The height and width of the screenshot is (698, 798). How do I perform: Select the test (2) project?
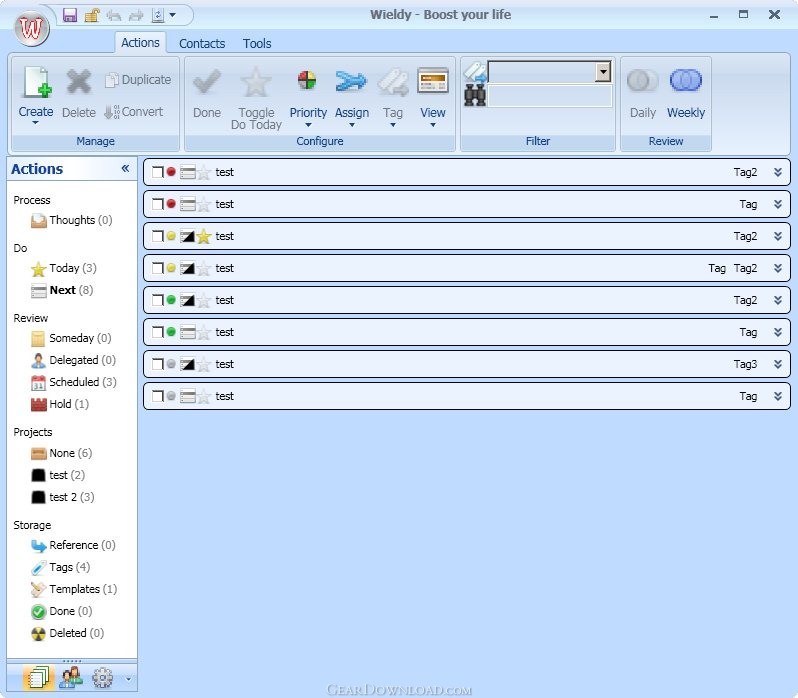58,475
